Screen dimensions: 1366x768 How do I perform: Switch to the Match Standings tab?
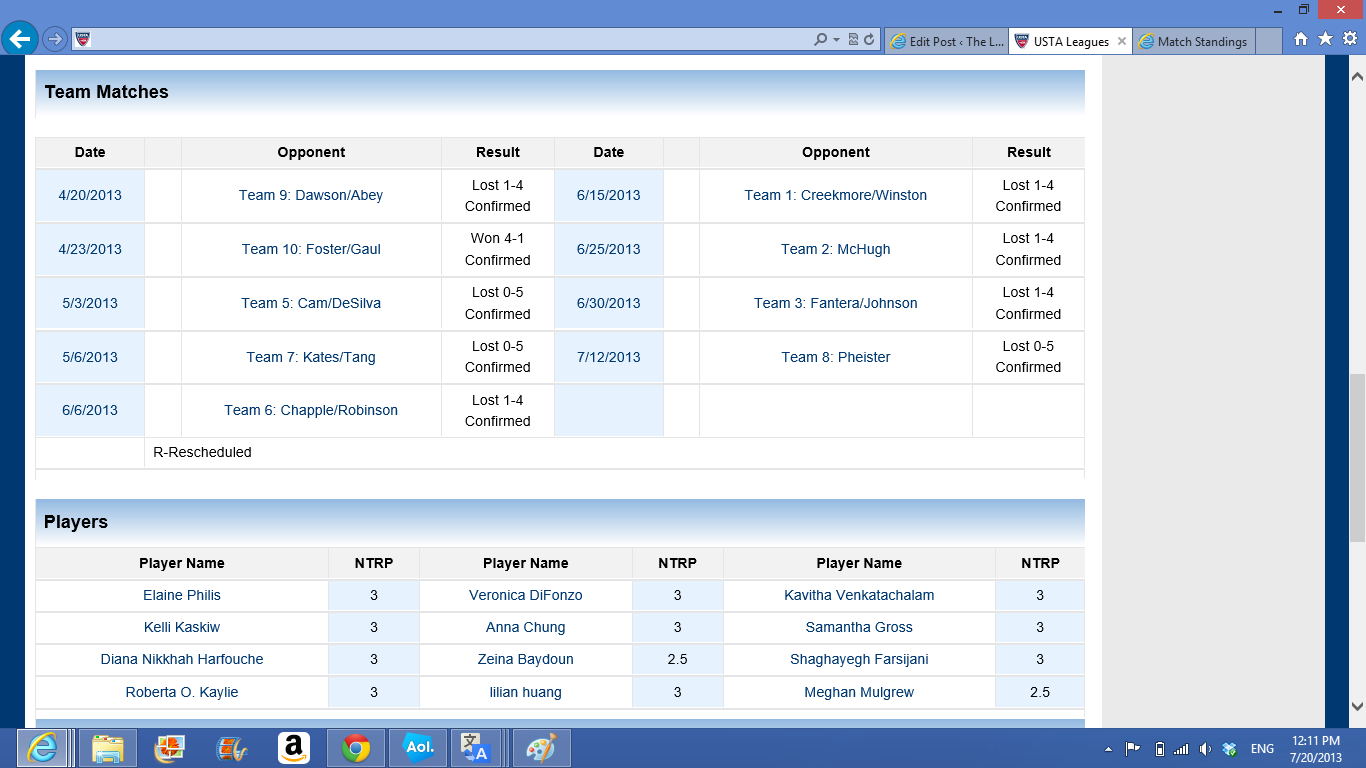pyautogui.click(x=1201, y=42)
